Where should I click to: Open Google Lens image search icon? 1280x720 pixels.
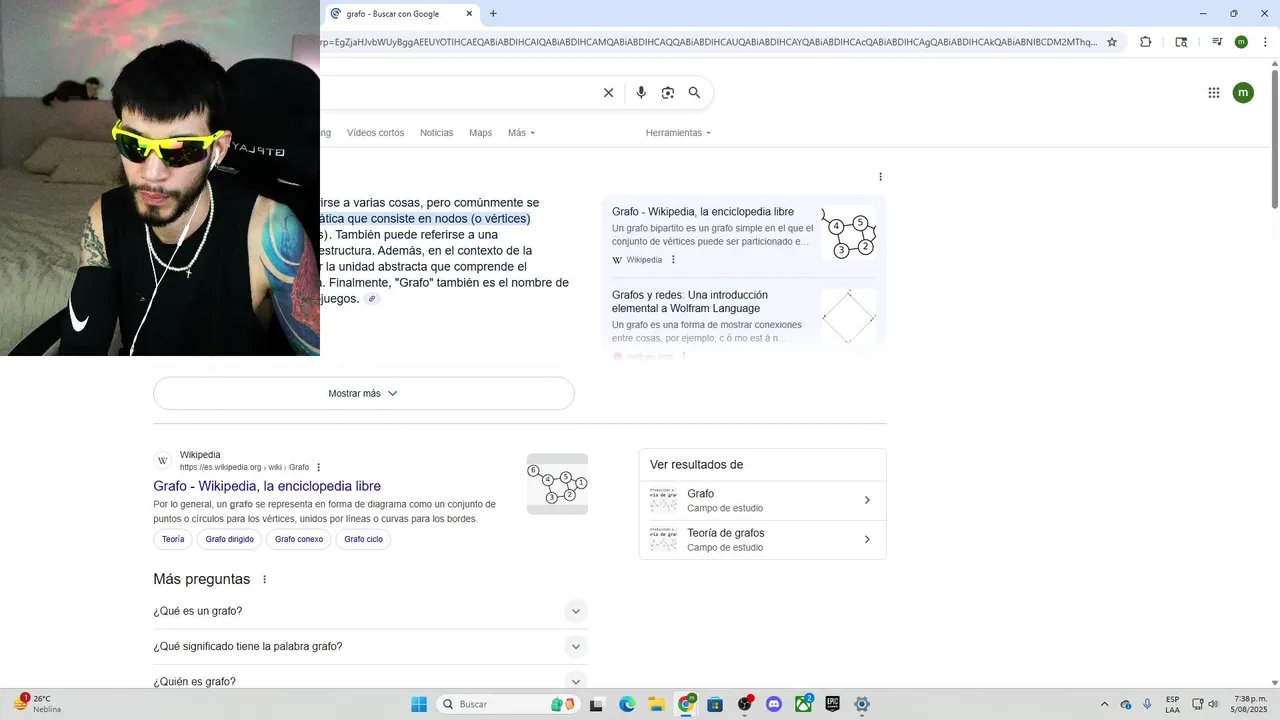pos(668,93)
